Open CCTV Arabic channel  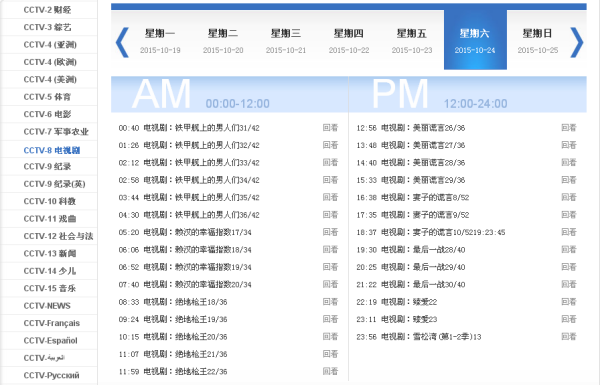(x=44, y=358)
